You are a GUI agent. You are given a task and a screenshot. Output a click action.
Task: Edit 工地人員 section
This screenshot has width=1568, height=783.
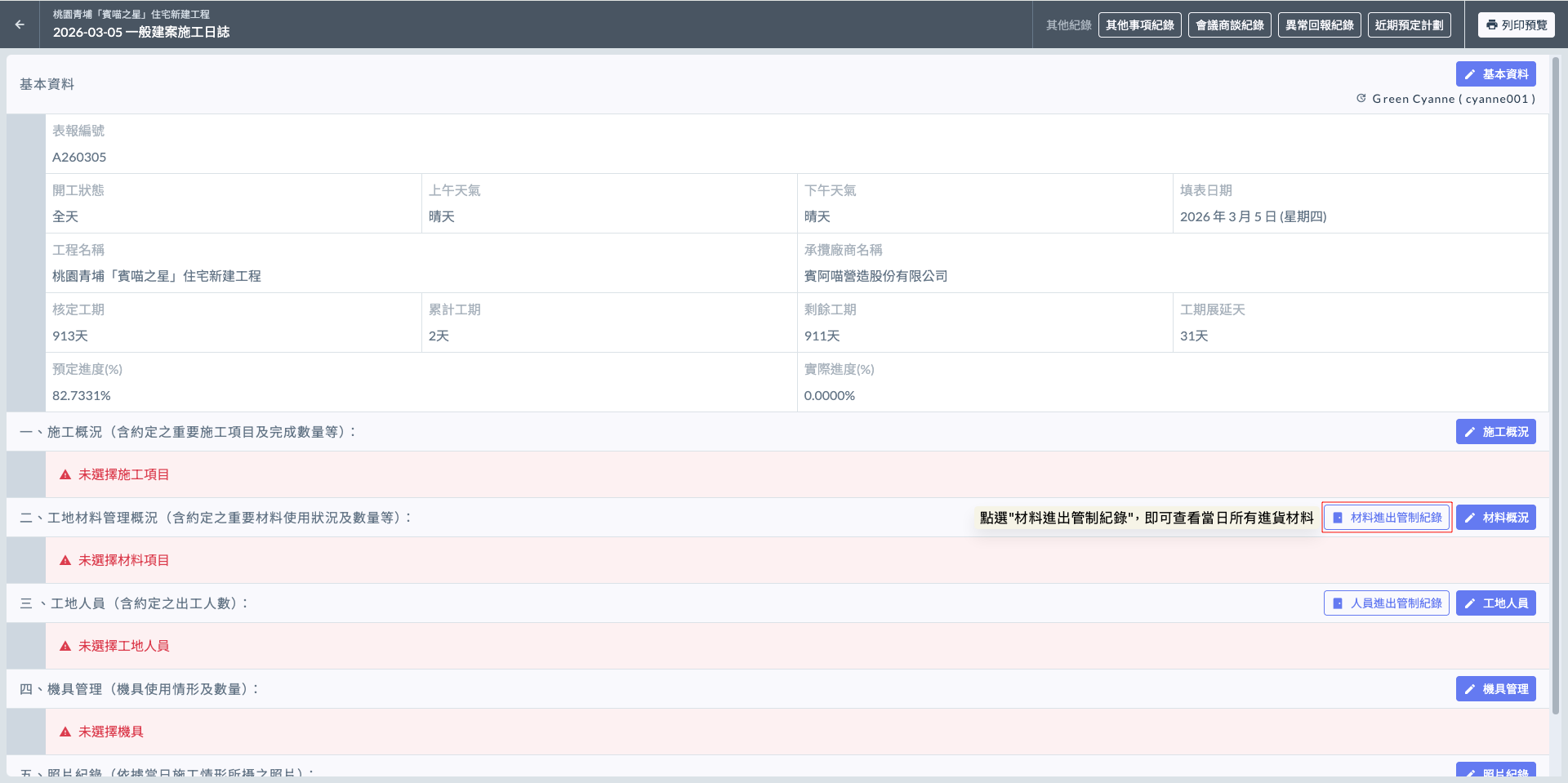click(x=1495, y=603)
